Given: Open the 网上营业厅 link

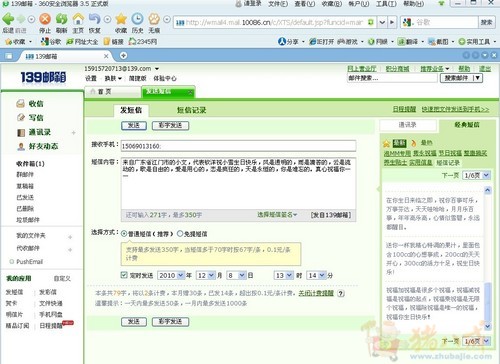Looking at the screenshot, I should click(362, 69).
